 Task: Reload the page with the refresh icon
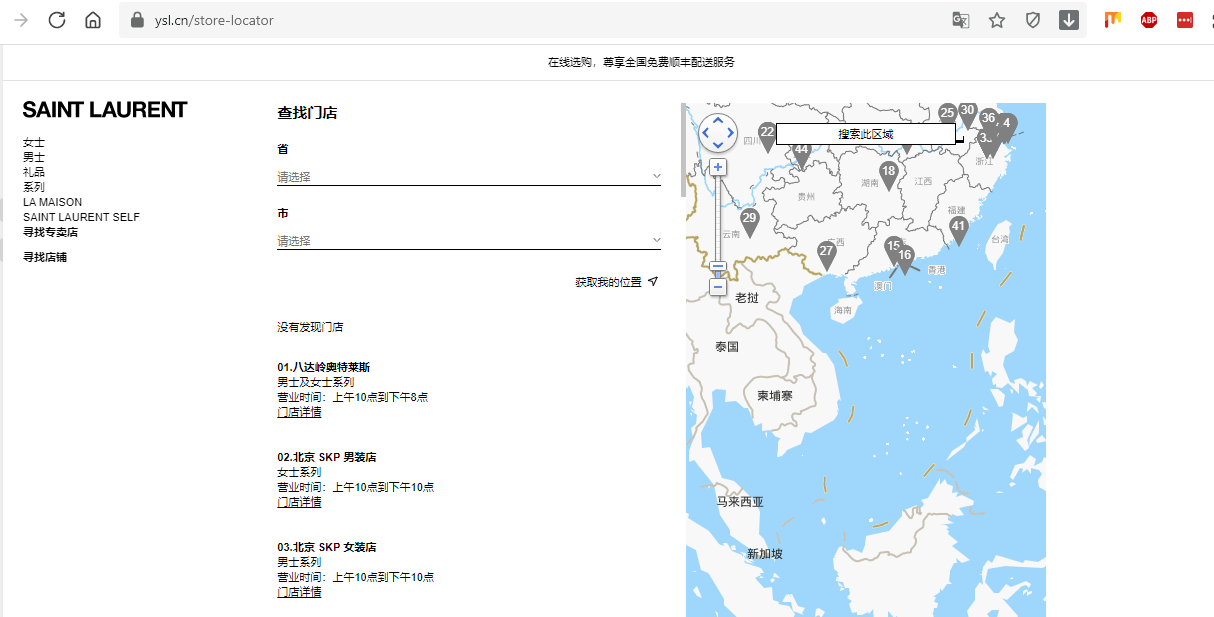(x=57, y=20)
